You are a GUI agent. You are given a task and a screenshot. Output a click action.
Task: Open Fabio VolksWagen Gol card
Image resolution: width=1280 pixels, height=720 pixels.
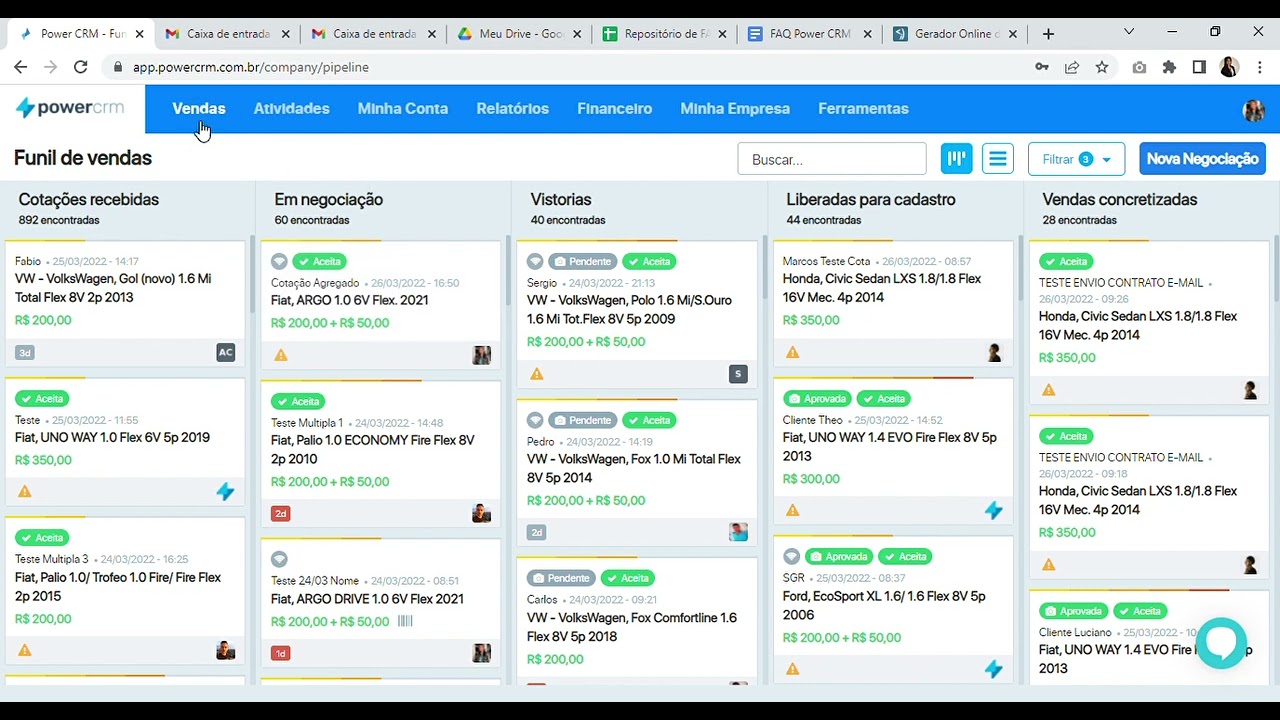pyautogui.click(x=125, y=303)
